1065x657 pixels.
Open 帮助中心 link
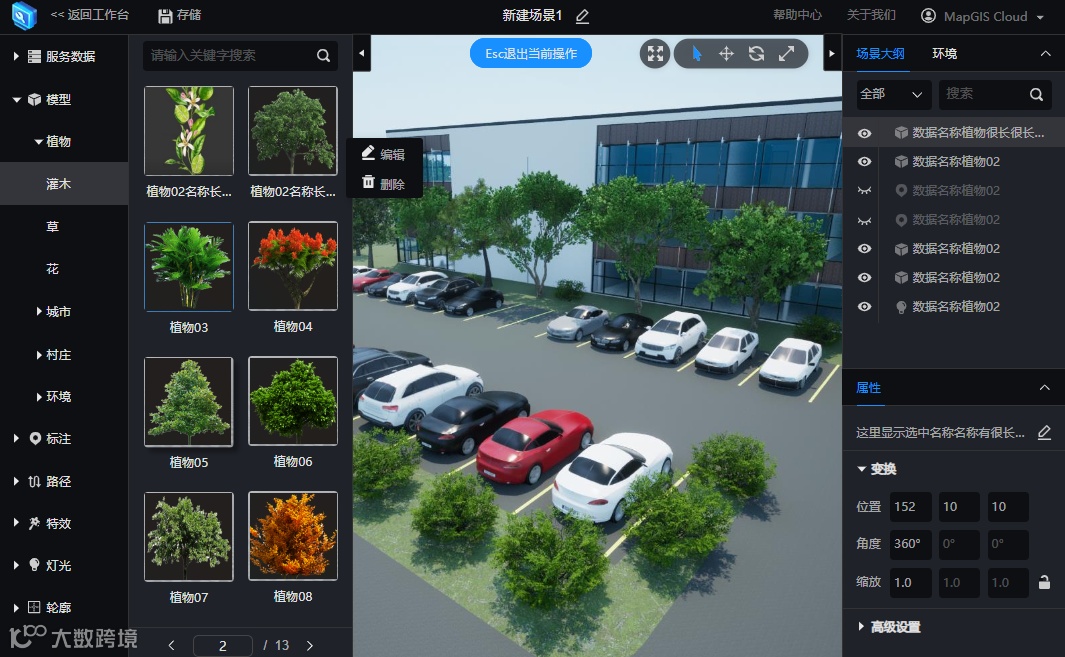coord(797,15)
